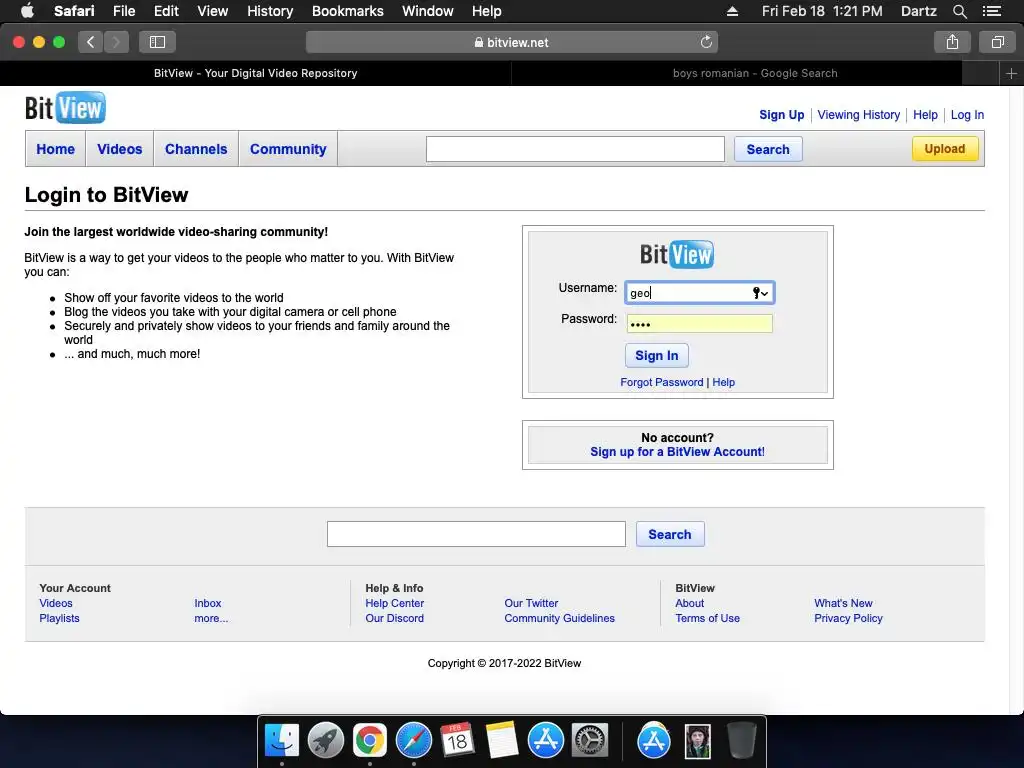Image resolution: width=1024 pixels, height=768 pixels.
Task: Reload the page with the refresh icon
Action: coord(706,42)
